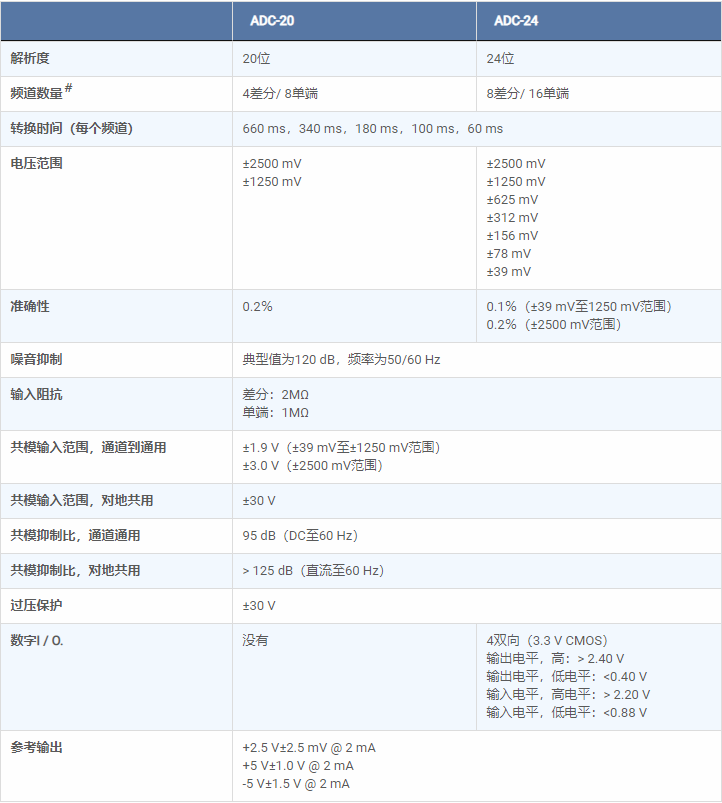Click the +2.5 V±2.5 mV reference output line
The height and width of the screenshot is (803, 722).
[309, 748]
